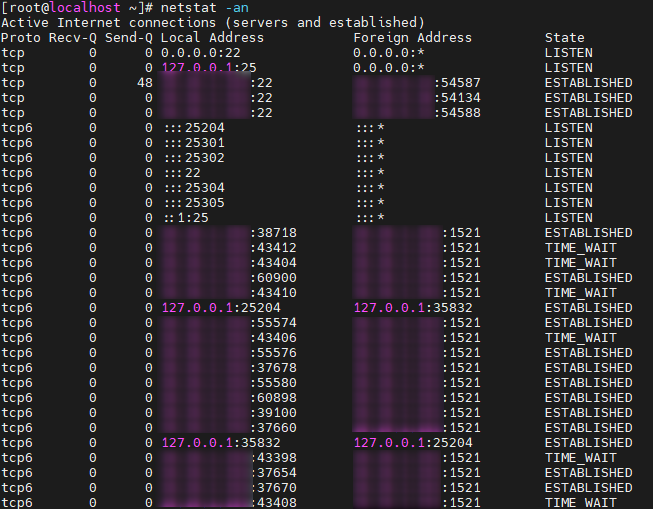Click local port :37654
Screen dimensions: 653x509
[x=274, y=473]
